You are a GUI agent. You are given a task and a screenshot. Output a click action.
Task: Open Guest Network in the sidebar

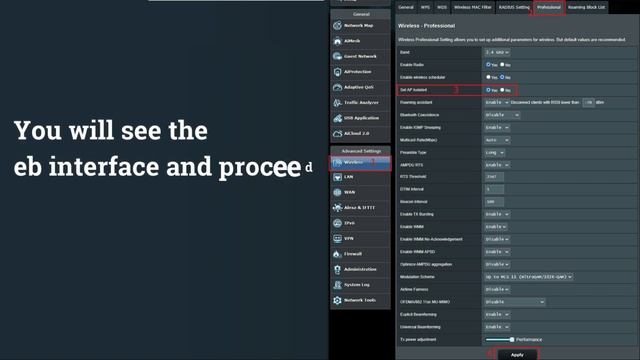(360, 56)
